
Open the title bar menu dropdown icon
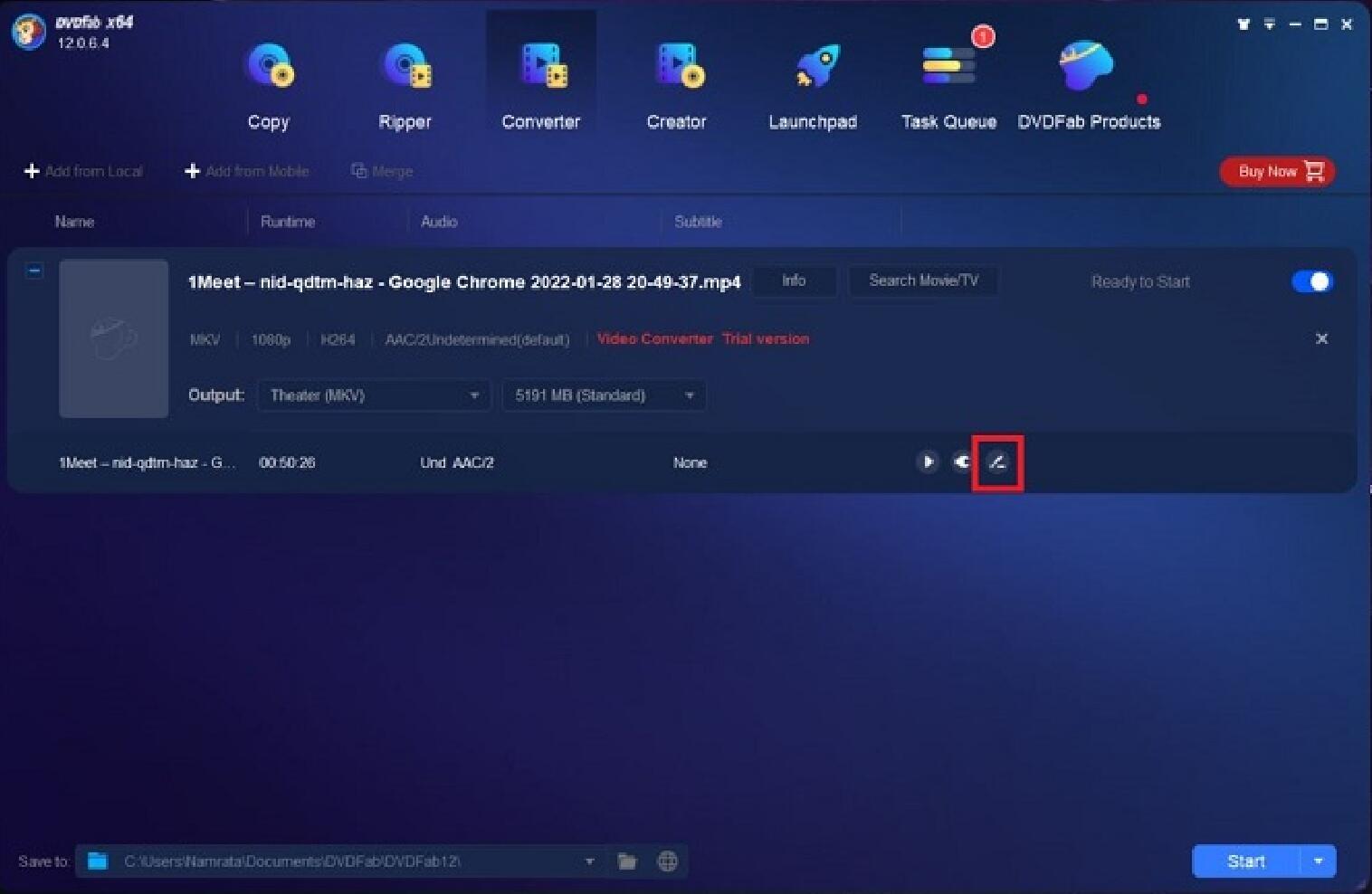tap(1270, 24)
